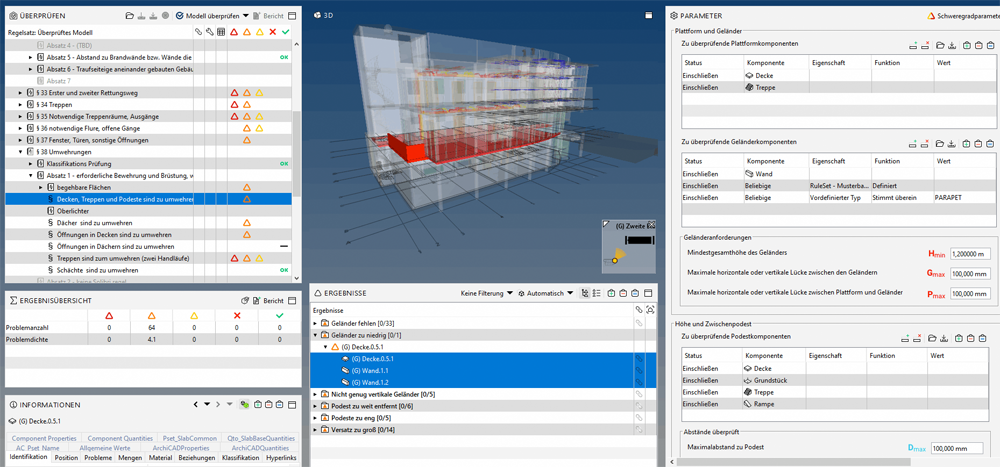Open the Keine Filterung dropdown in Ergebnisse
The image size is (1000, 467).
(486, 293)
